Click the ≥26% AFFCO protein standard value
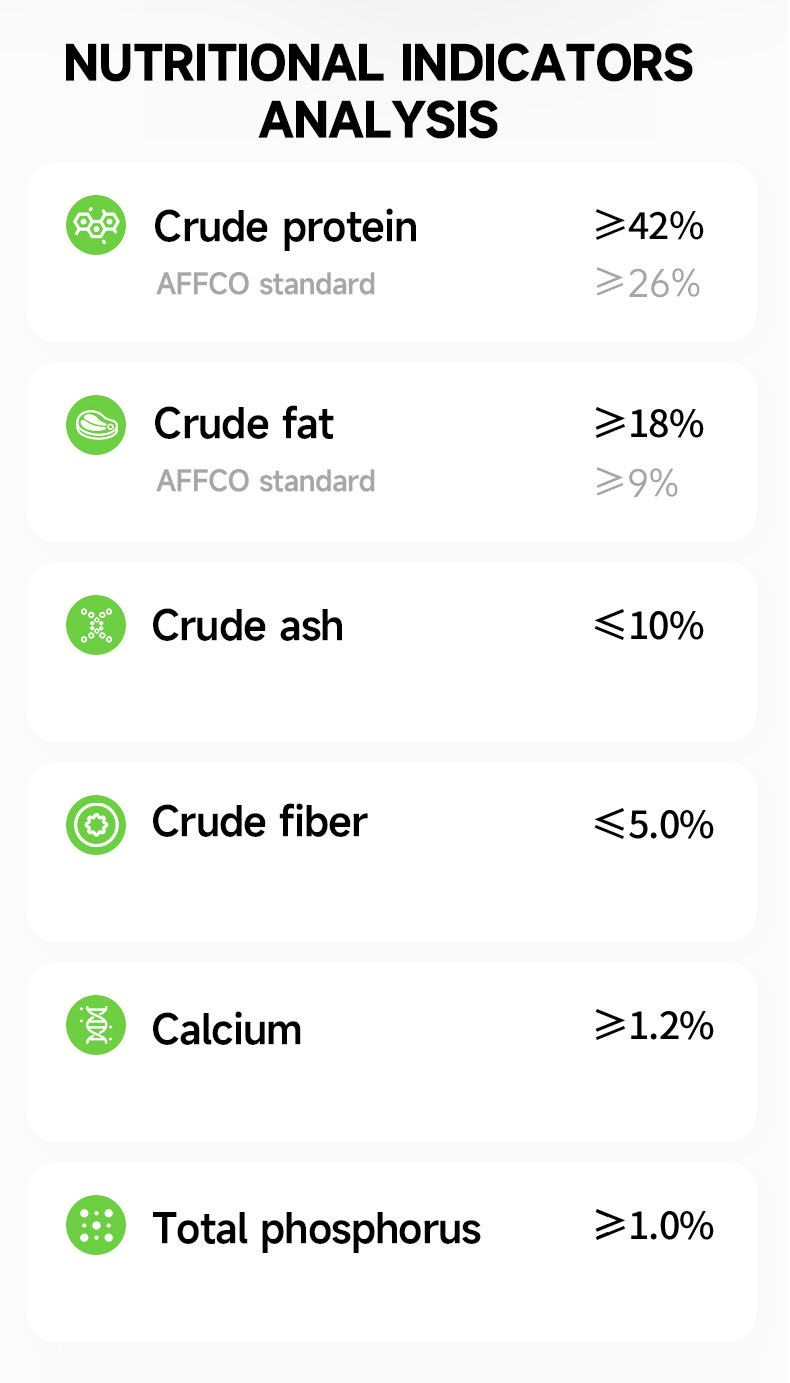Image resolution: width=790 pixels, height=1383 pixels. (647, 285)
